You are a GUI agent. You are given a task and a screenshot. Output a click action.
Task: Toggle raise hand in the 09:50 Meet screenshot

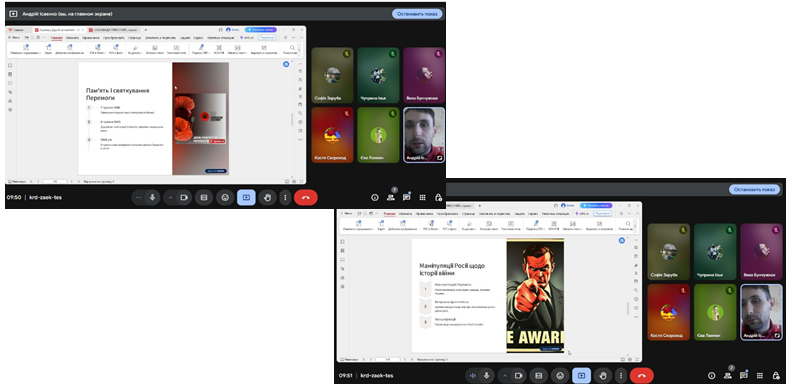click(267, 198)
